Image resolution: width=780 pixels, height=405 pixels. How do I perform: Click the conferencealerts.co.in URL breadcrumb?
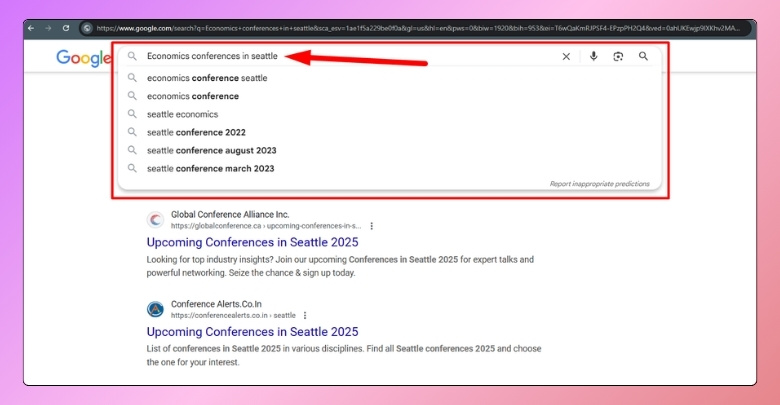pyautogui.click(x=233, y=315)
